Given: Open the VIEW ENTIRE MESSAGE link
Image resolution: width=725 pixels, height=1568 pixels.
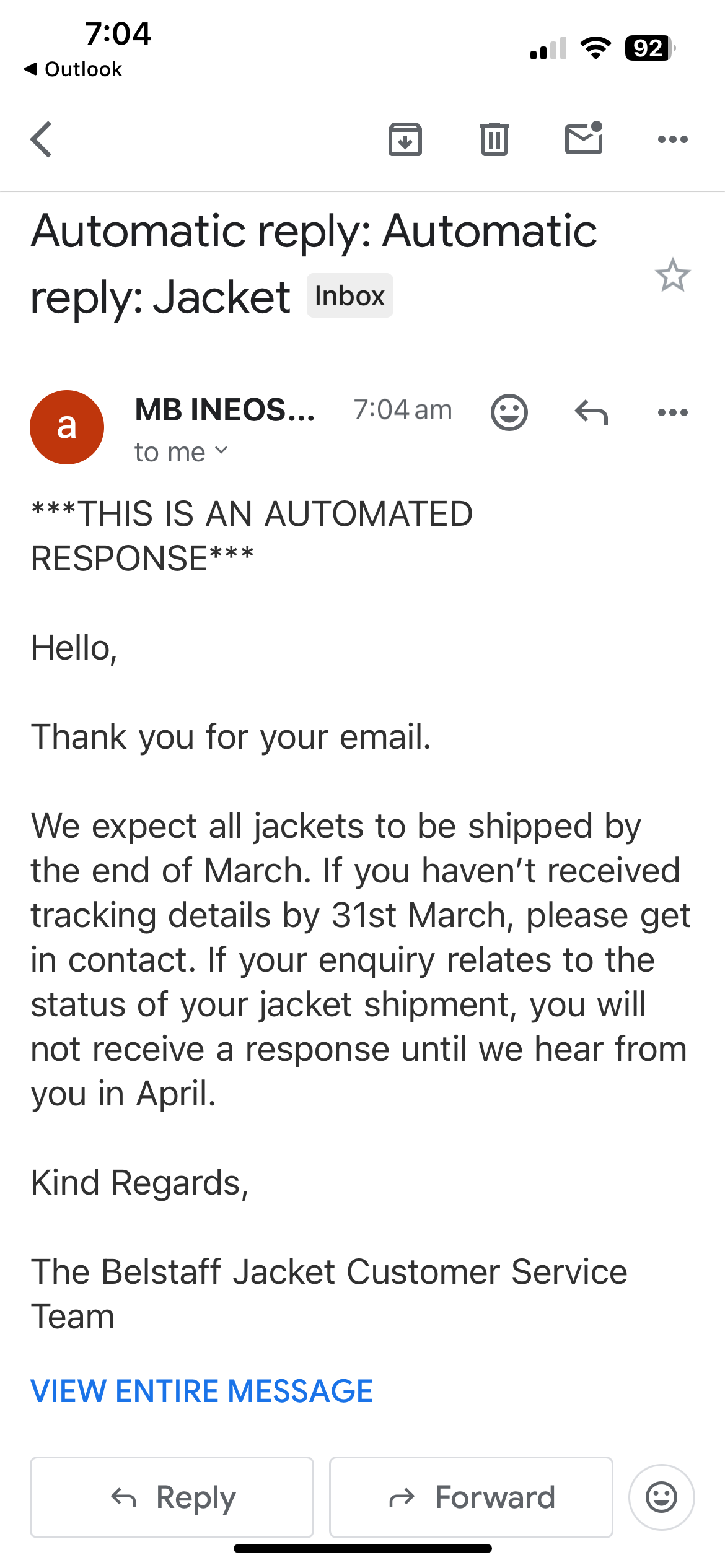Looking at the screenshot, I should coord(202,1391).
